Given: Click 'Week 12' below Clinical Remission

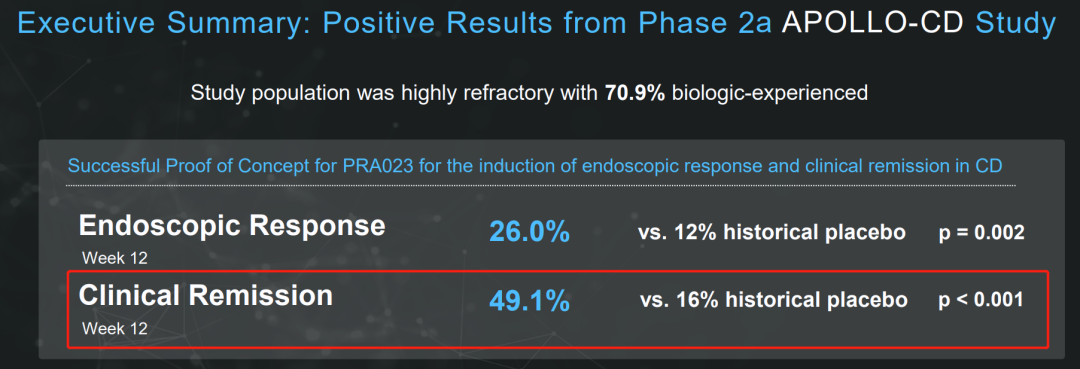Looking at the screenshot, I should click(114, 328).
